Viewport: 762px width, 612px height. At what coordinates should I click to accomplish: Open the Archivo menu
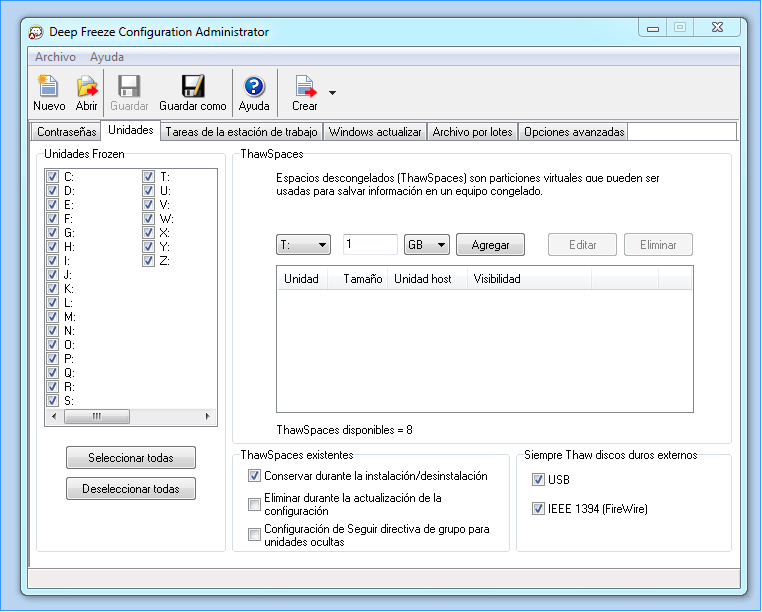(55, 57)
